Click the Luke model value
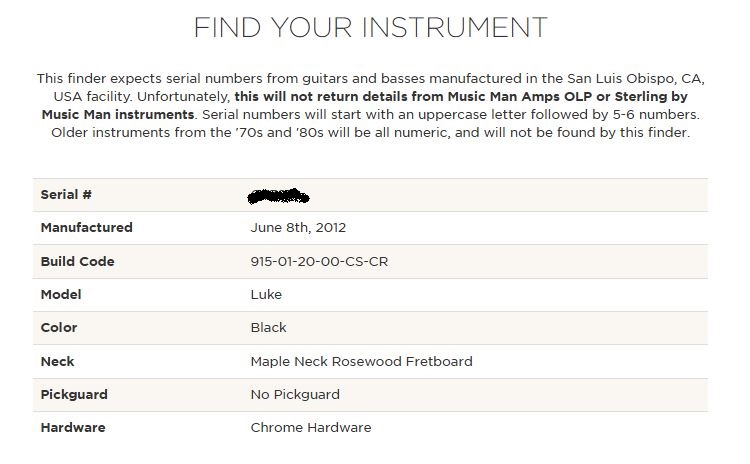The height and width of the screenshot is (464, 750). coord(266,295)
